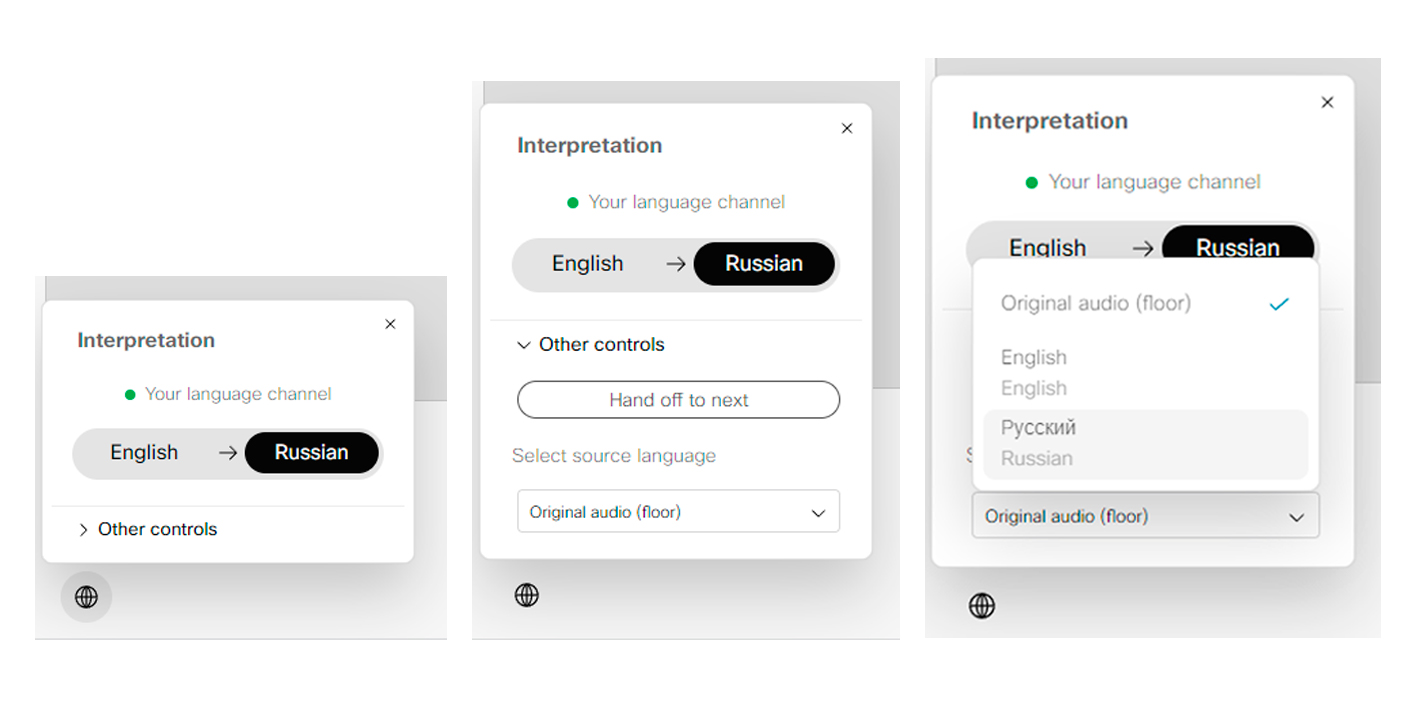Image resolution: width=1417 pixels, height=703 pixels.
Task: Dismiss the right Interpretation panel with its X
Action: (x=1327, y=102)
